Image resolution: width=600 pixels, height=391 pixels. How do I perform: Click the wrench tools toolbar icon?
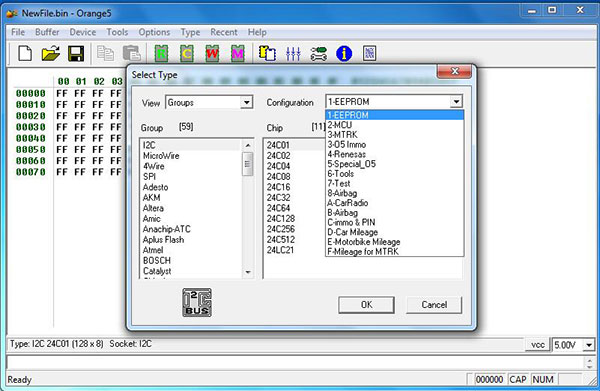(x=318, y=54)
